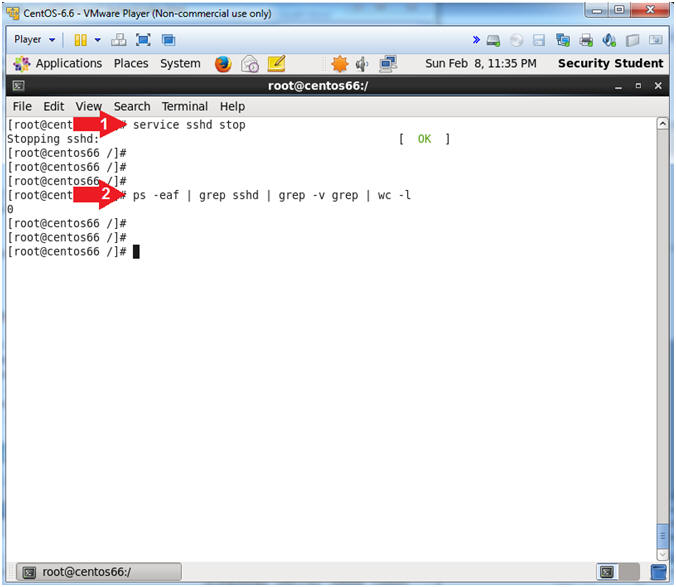
Task: Expand the power options arrow beside pause
Action: click(x=98, y=40)
